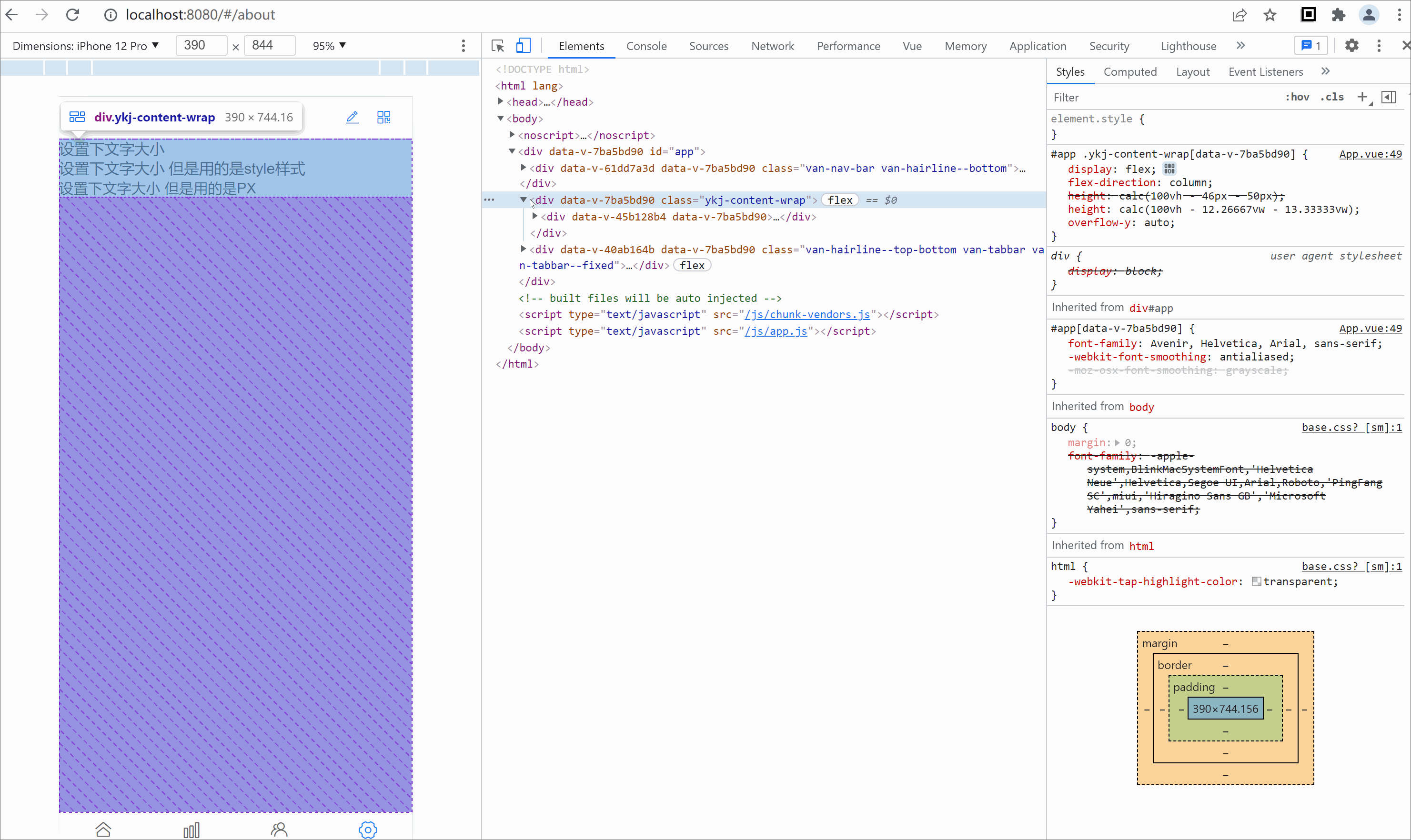Switch to the Console tab
Image resolution: width=1411 pixels, height=840 pixels.
point(646,46)
